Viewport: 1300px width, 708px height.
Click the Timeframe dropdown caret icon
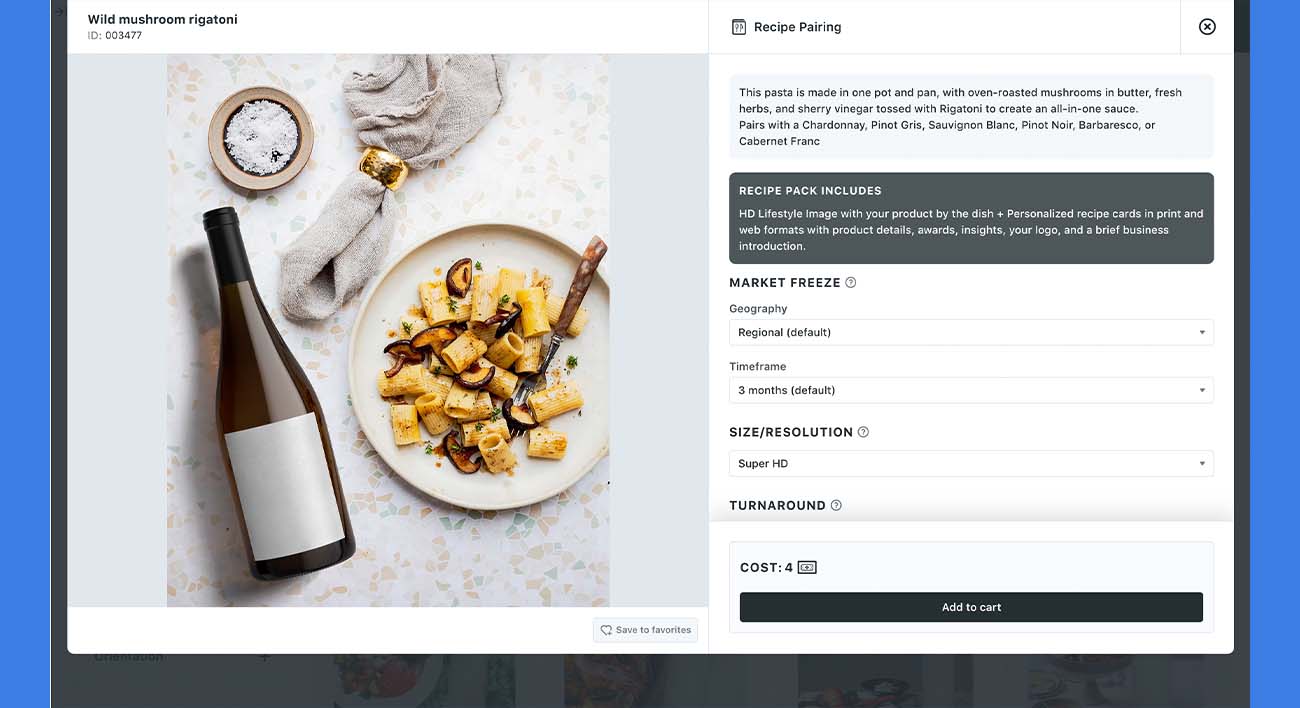(1202, 390)
